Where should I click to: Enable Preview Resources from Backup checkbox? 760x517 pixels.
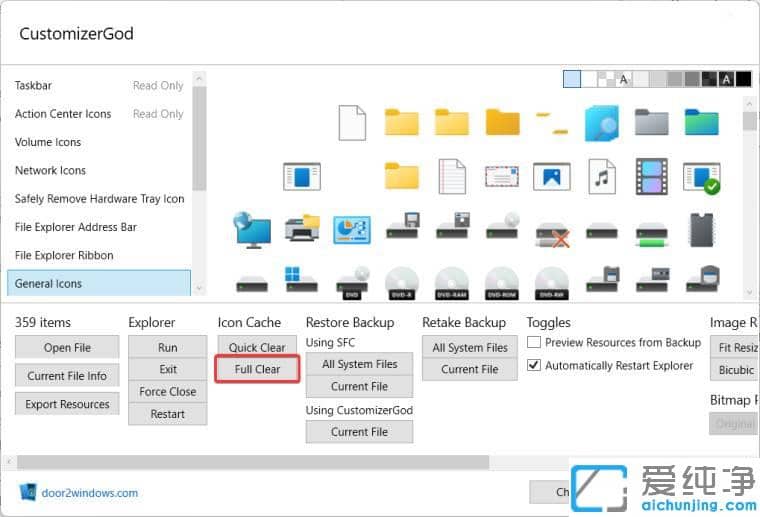pos(534,342)
